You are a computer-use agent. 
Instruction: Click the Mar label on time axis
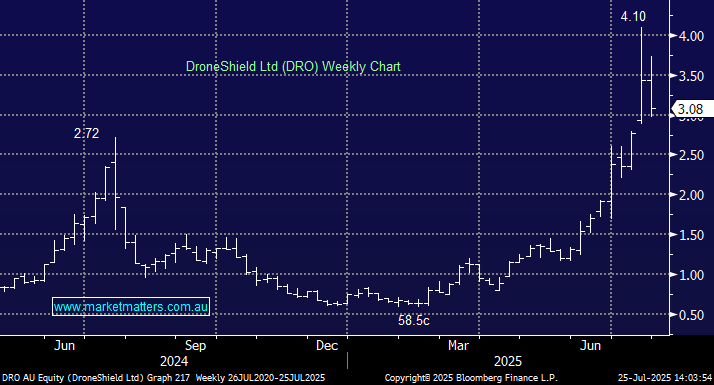pyautogui.click(x=458, y=346)
